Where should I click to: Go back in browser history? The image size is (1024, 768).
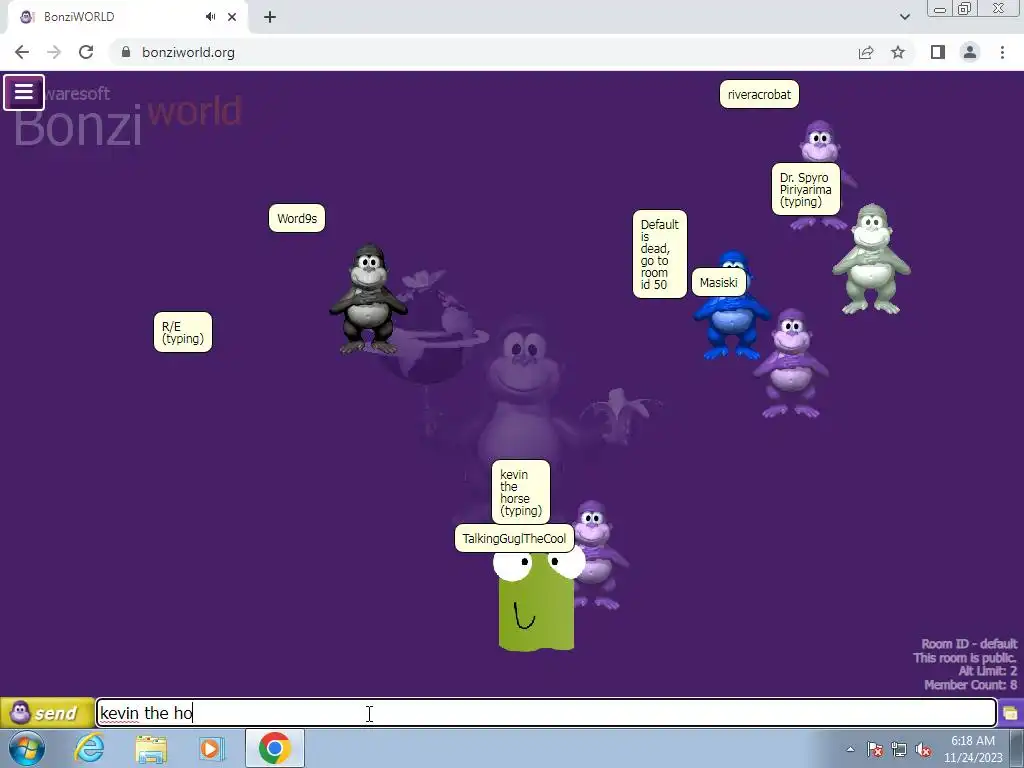22,52
